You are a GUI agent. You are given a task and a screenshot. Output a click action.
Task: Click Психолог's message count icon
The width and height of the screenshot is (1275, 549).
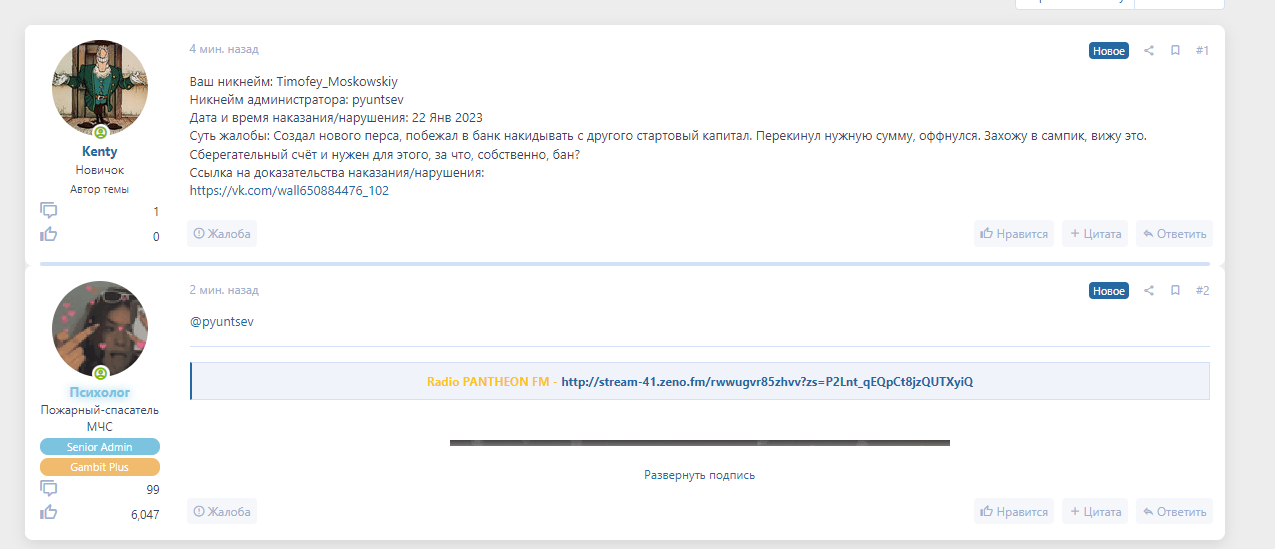pyautogui.click(x=48, y=488)
